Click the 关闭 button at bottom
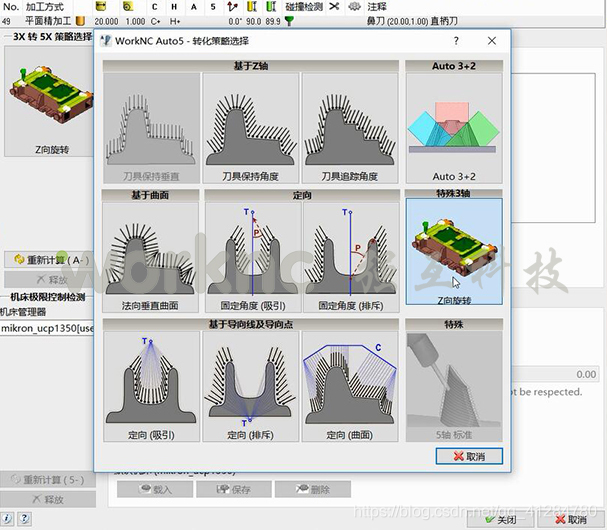Screen dimensions: 607x530 [x=501, y=520]
